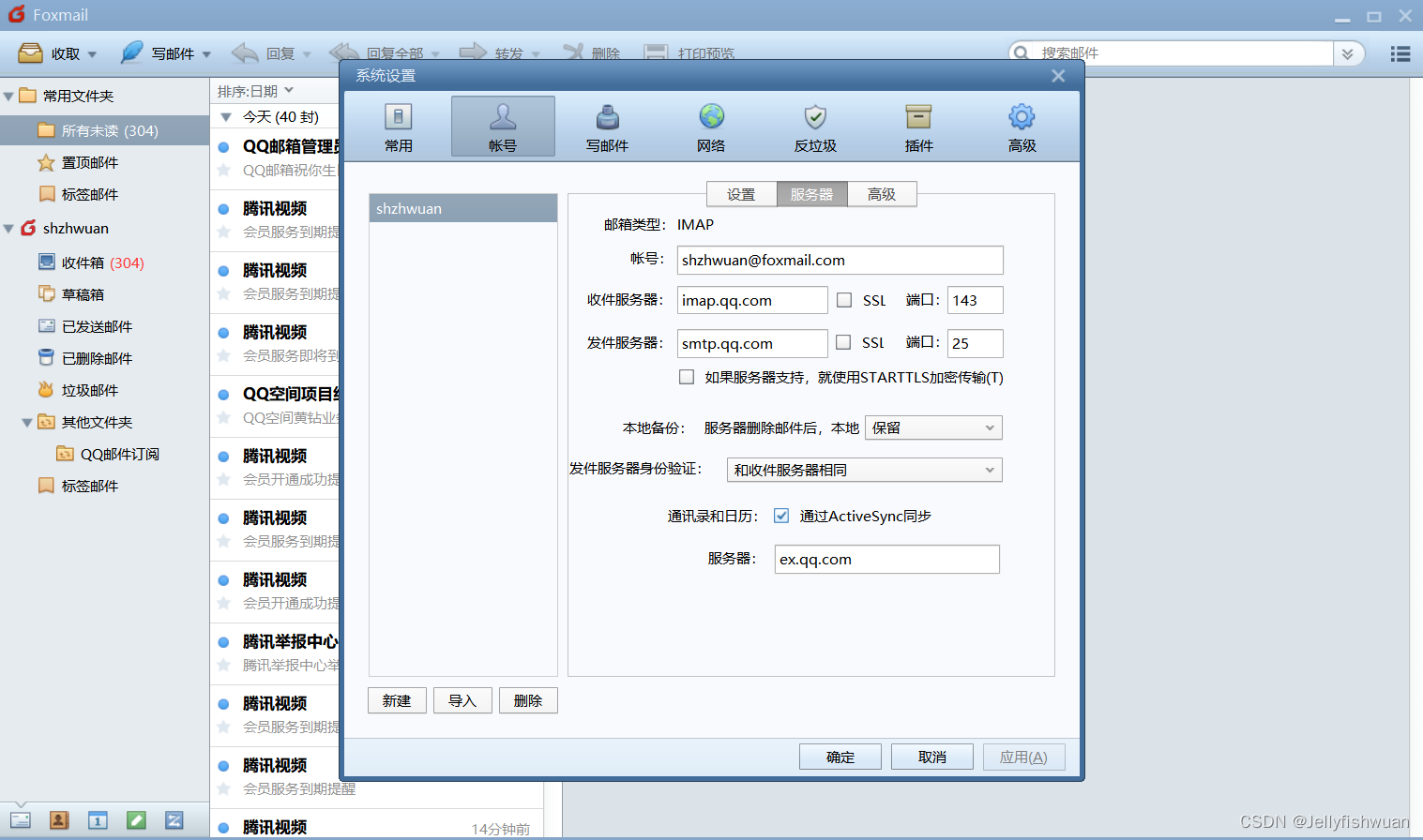The width and height of the screenshot is (1423, 840).
Task: Open the 反垃圾 (Anti-spam) settings
Action: [813, 126]
